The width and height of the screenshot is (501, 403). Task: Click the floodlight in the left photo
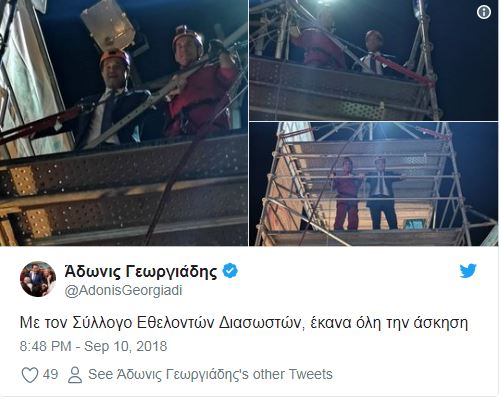point(107,24)
